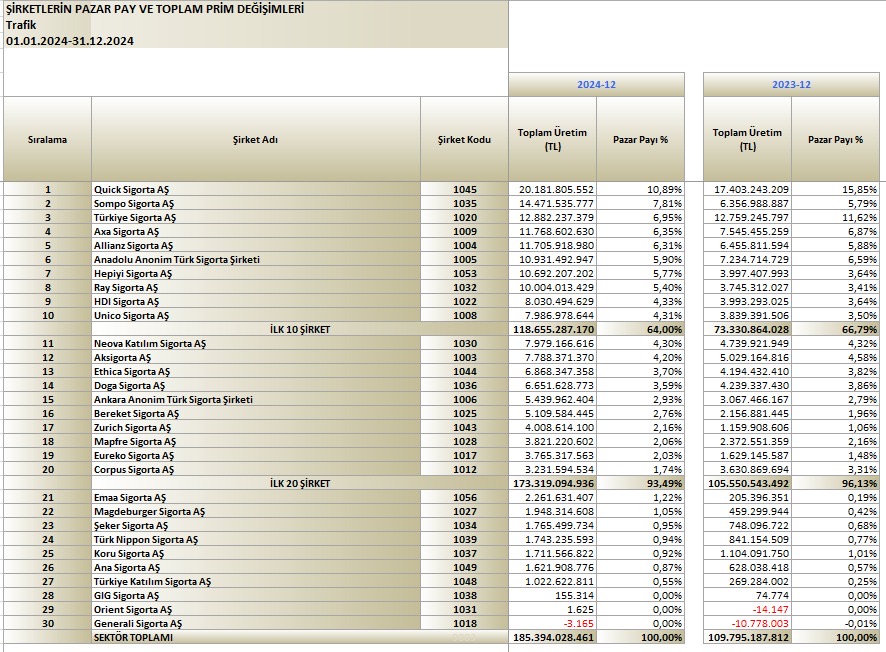The width and height of the screenshot is (886, 652).
Task: Click the '2023-12' period header
Action: [x=791, y=85]
